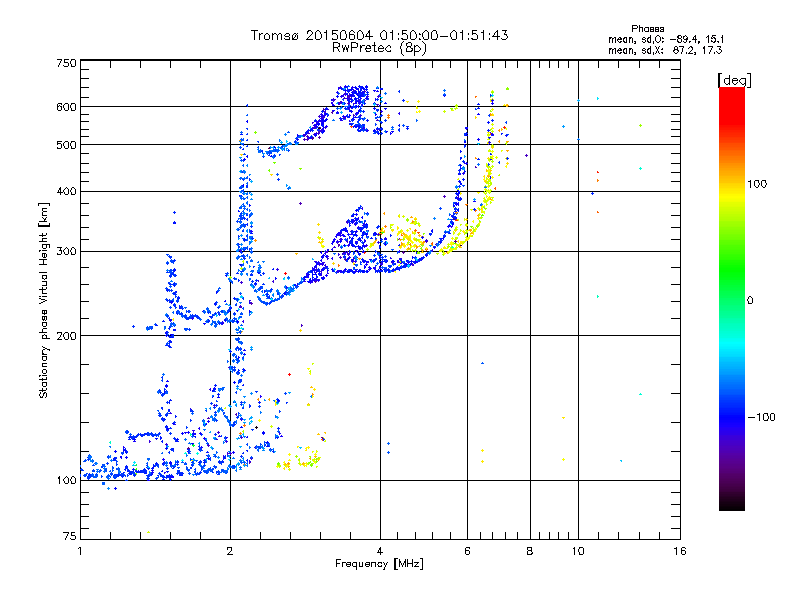Click the 'Phases' header text
Viewport: 800px width, 600px height.
pos(648,29)
